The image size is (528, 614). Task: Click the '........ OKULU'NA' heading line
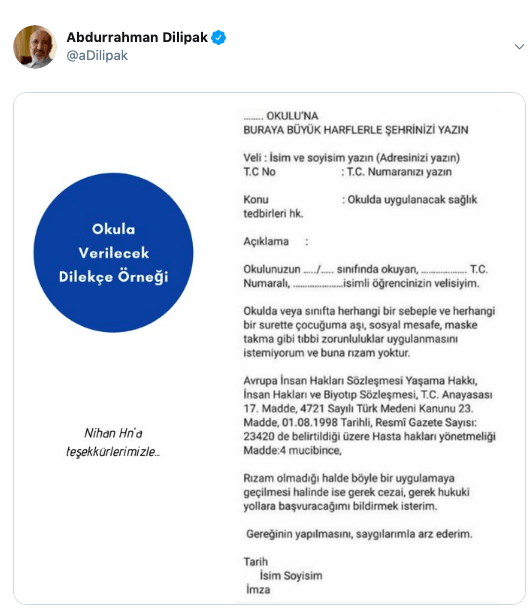coord(281,116)
